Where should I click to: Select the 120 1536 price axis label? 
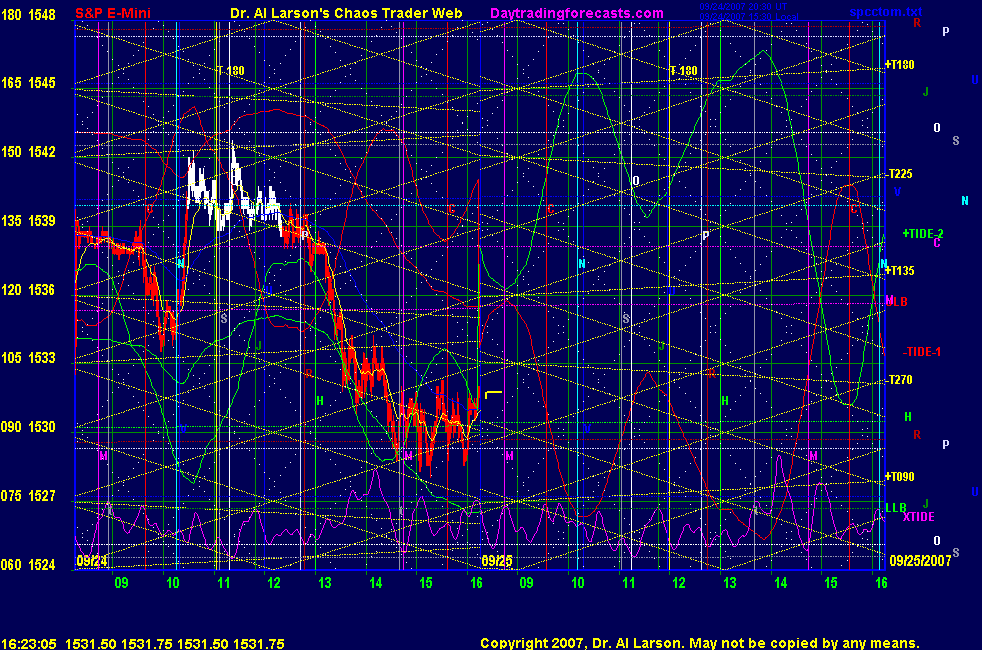(x=28, y=289)
